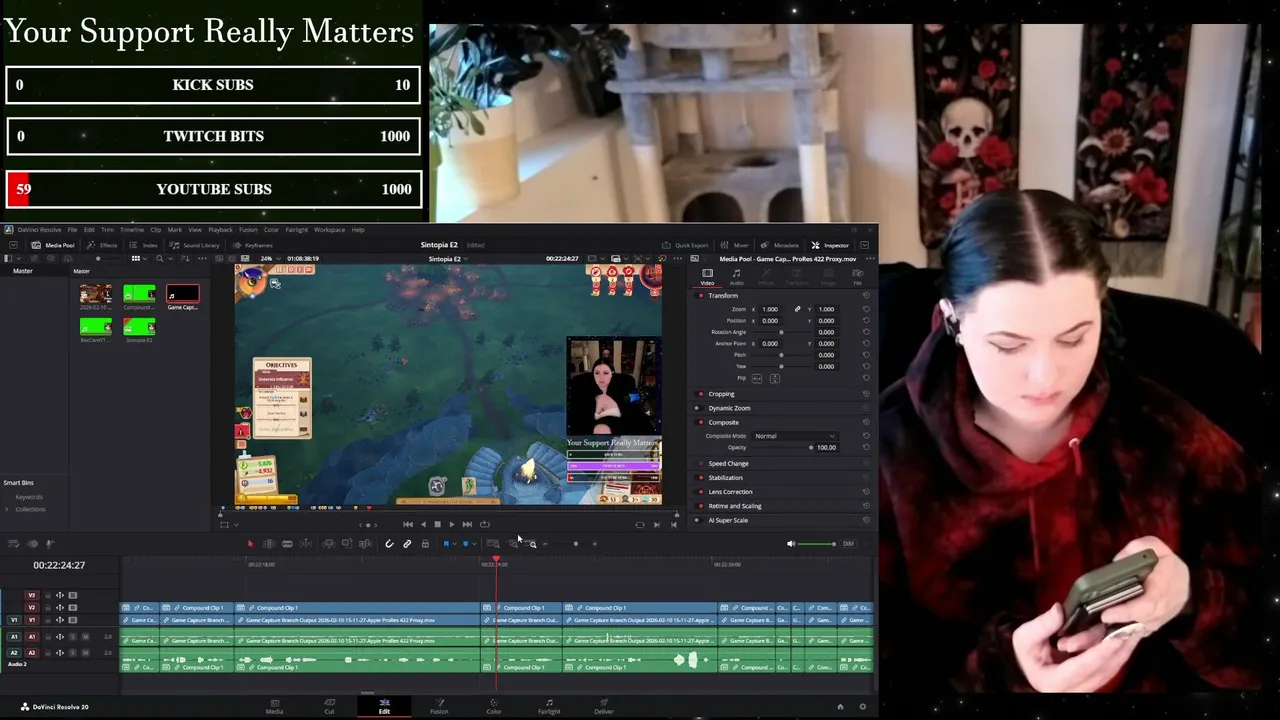The image size is (1280, 720).
Task: Open the Timeline menu
Action: pos(132,230)
